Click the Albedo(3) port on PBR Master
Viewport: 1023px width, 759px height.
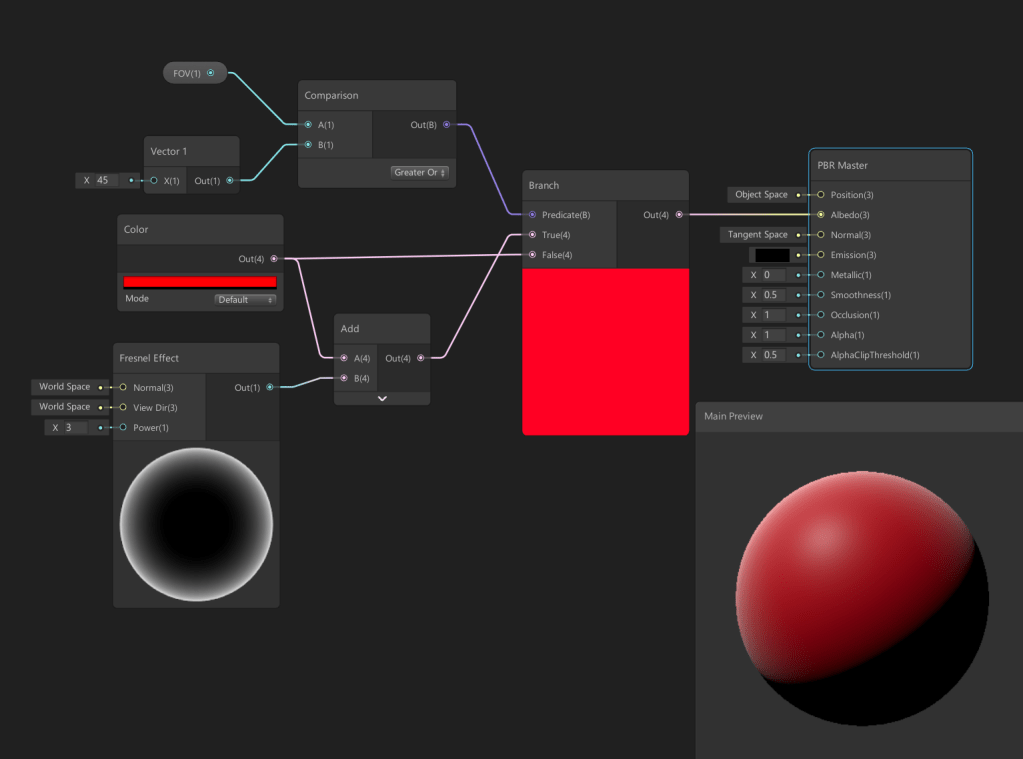tap(821, 215)
